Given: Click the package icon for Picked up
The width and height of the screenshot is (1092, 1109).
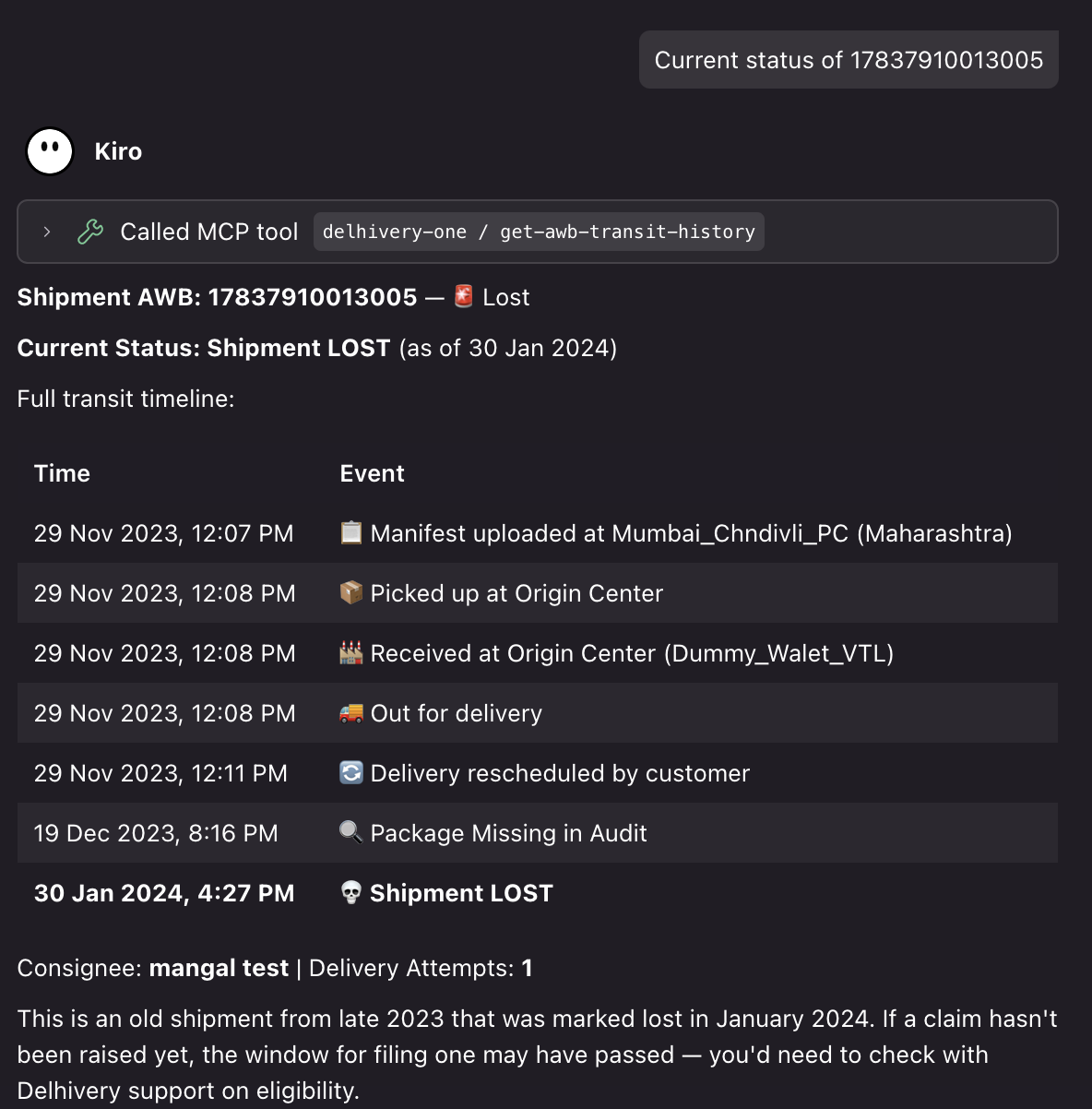Looking at the screenshot, I should pos(351,592).
